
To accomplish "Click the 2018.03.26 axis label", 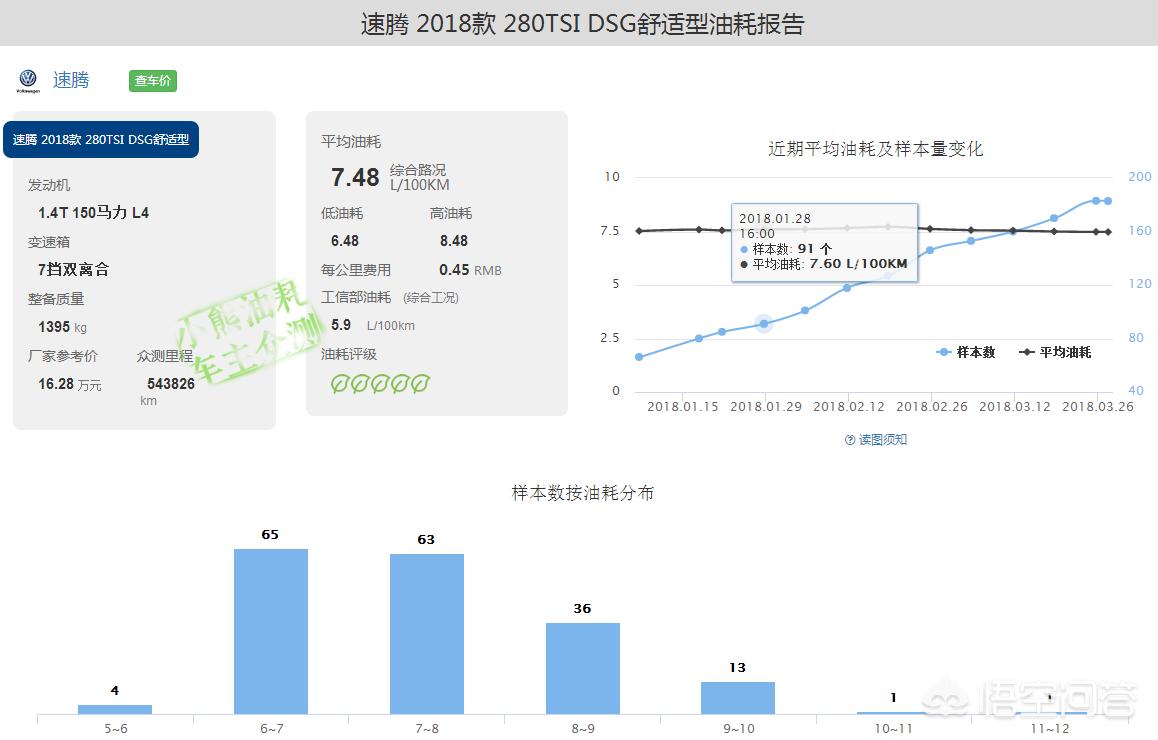I will pos(1100,407).
